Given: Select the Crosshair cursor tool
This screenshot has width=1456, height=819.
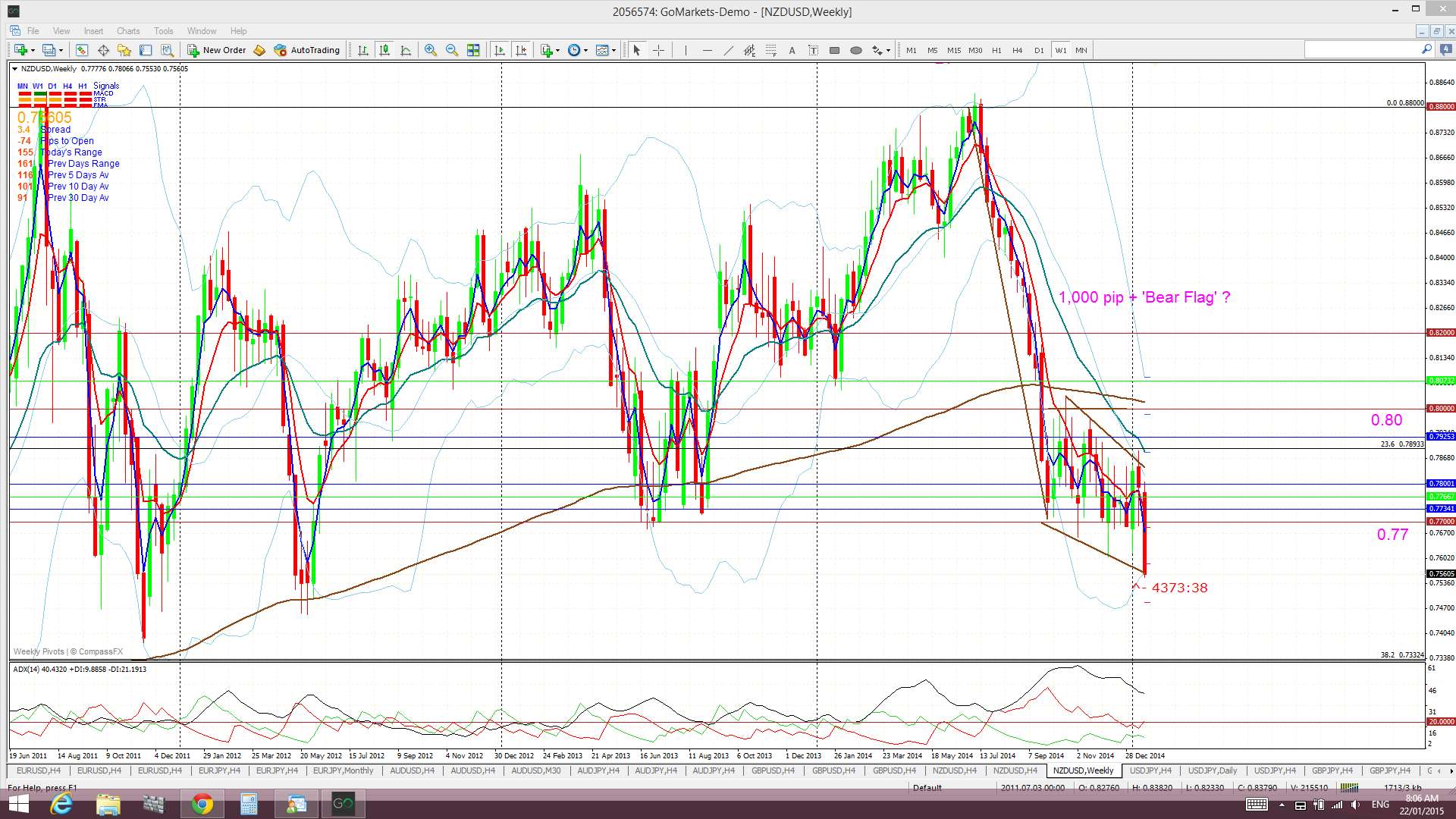Looking at the screenshot, I should 658,50.
